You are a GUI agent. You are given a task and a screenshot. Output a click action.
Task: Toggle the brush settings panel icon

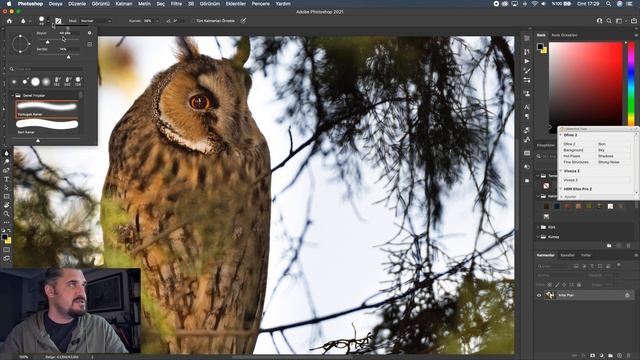[x=58, y=21]
